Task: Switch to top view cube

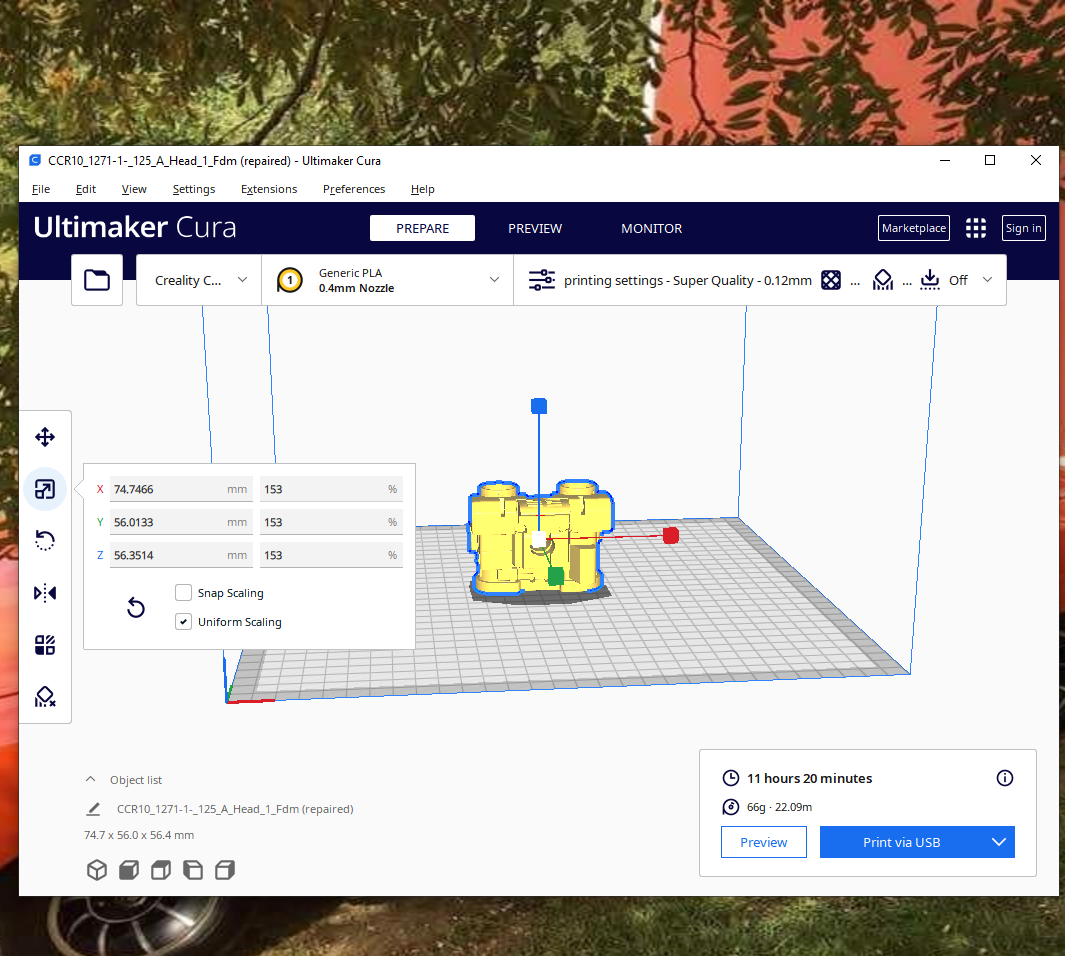Action: coord(161,870)
